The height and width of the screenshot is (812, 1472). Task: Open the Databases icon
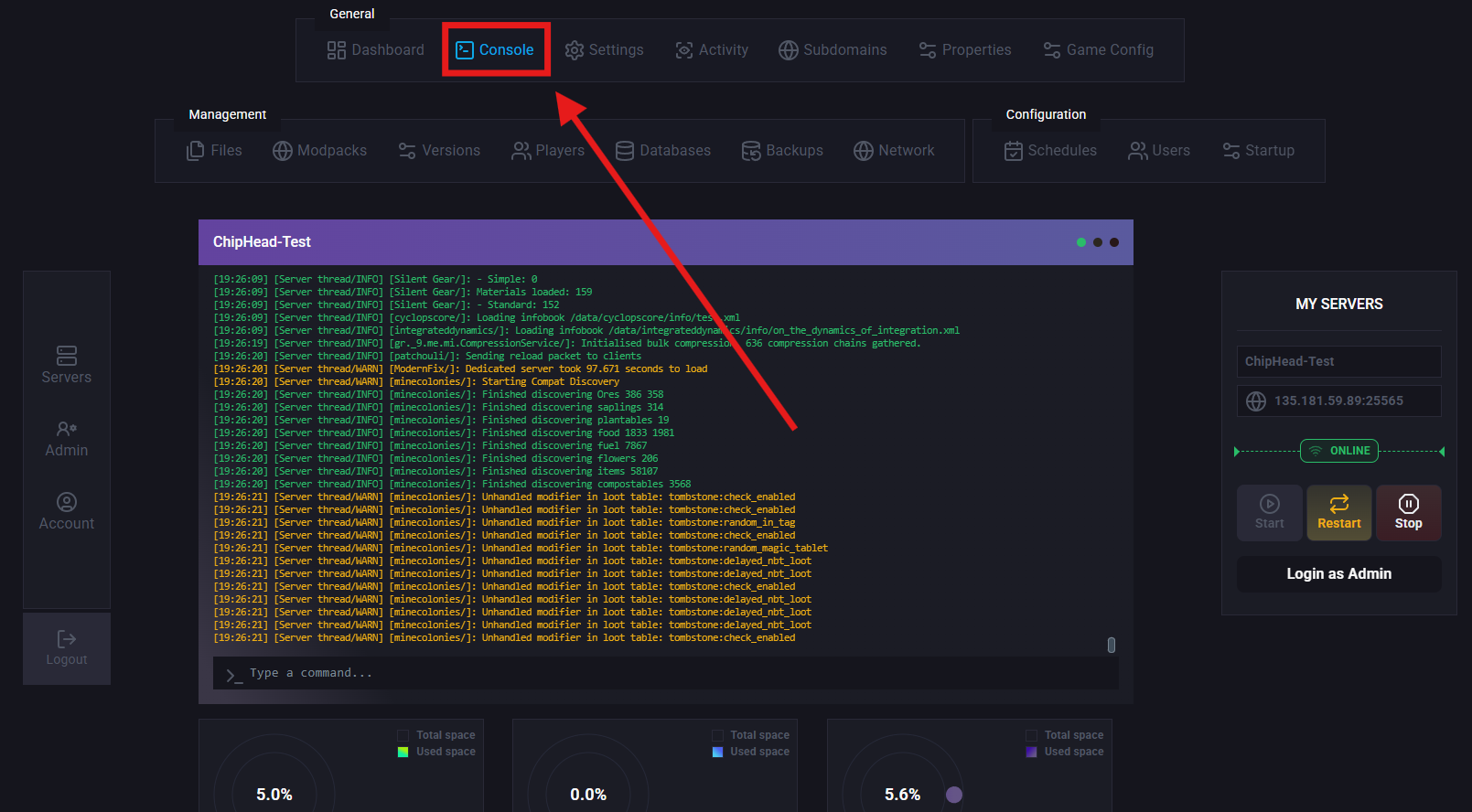click(625, 151)
